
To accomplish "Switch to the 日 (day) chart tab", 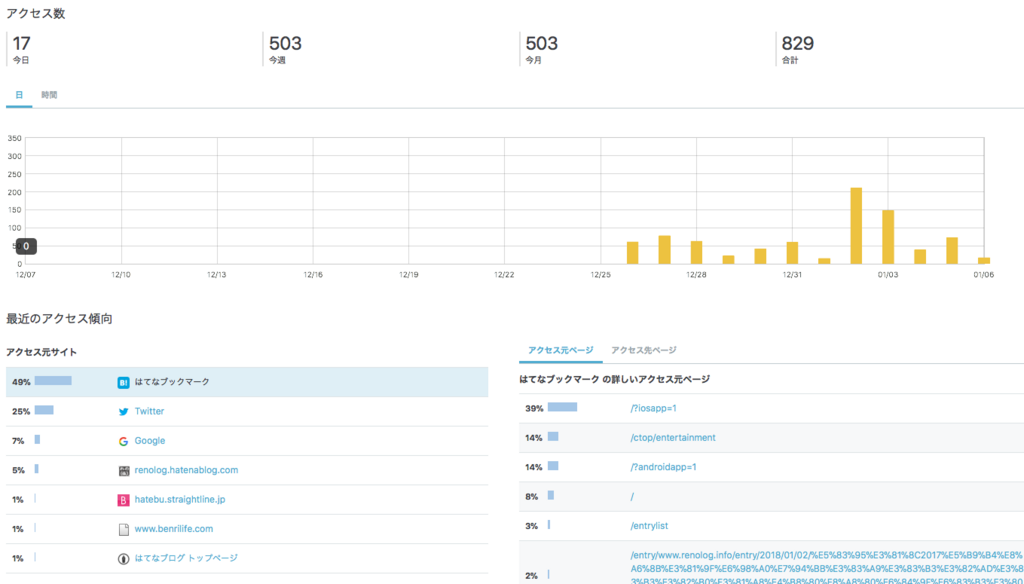I will point(19,95).
